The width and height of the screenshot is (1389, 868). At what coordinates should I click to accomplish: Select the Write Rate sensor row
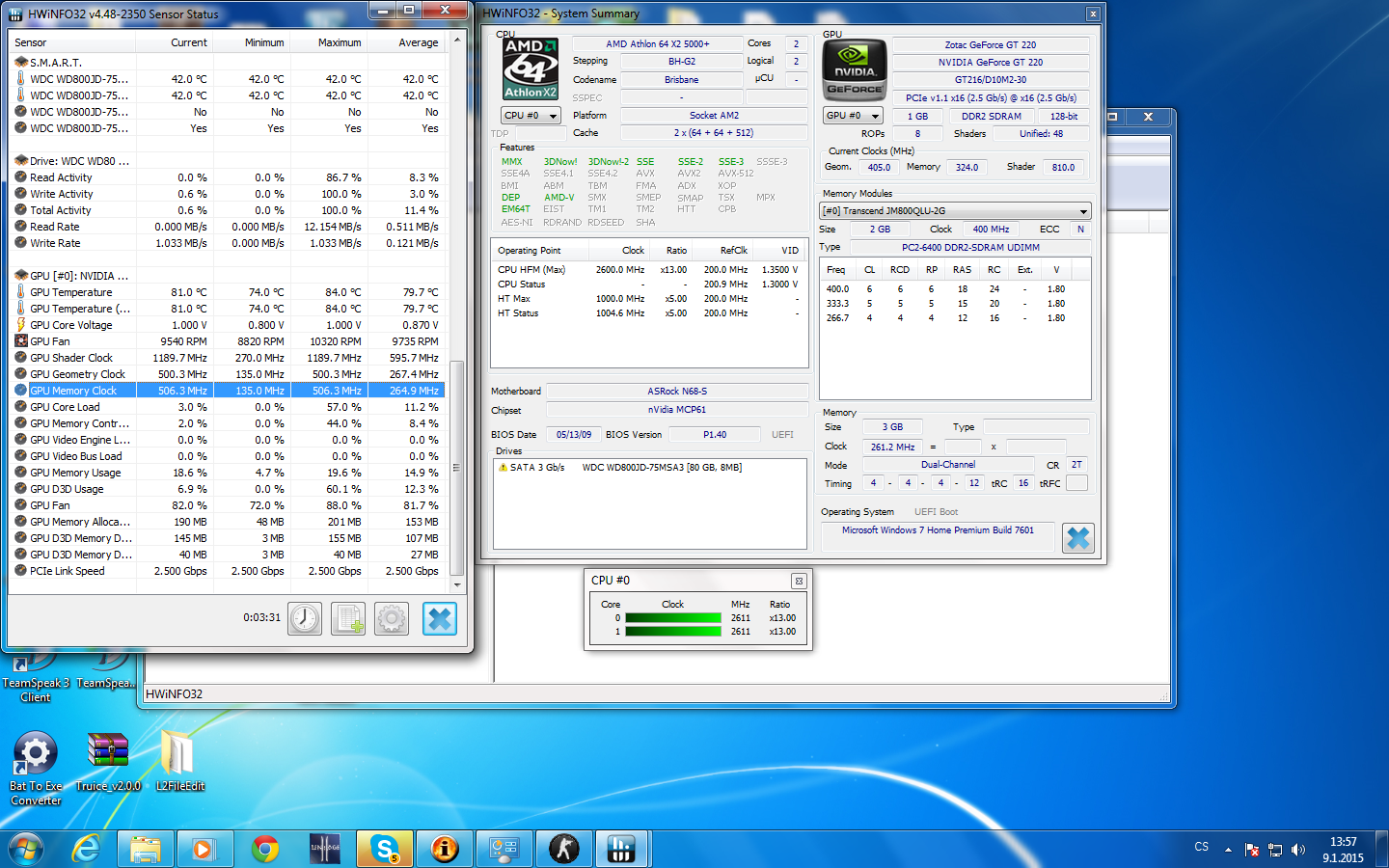pos(228,243)
